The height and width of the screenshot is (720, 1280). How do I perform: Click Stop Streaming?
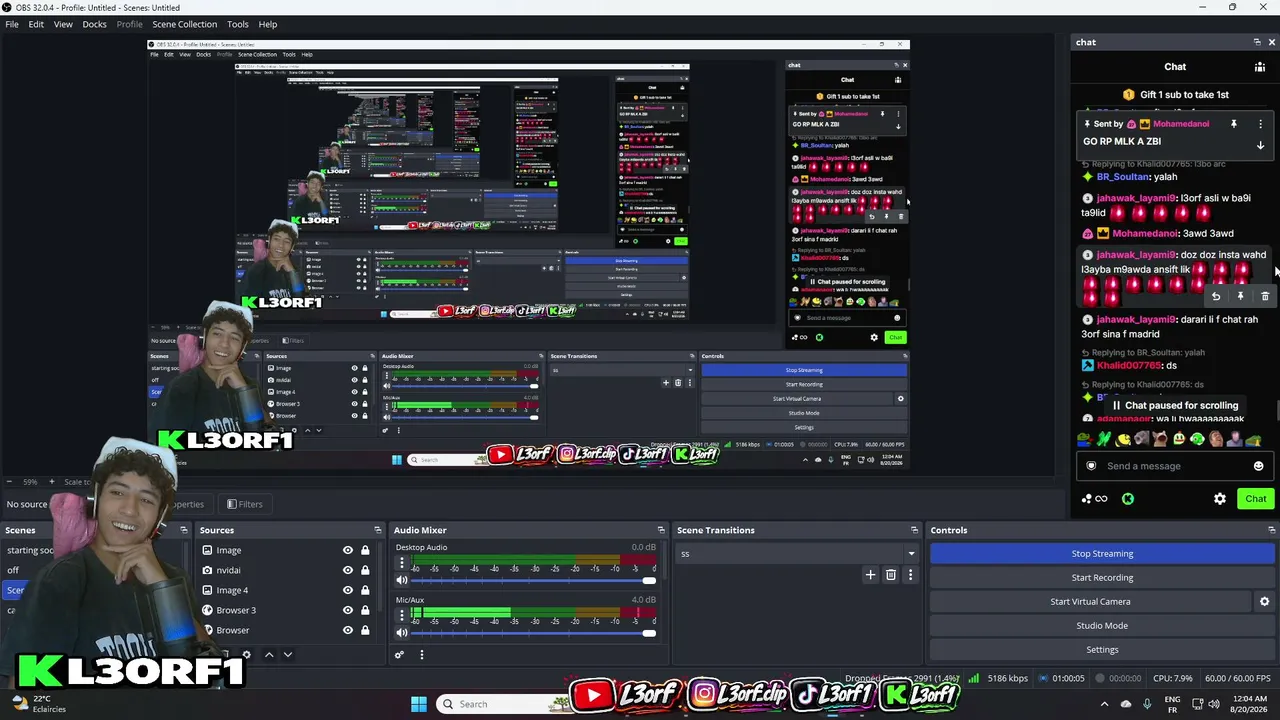(x=1102, y=553)
